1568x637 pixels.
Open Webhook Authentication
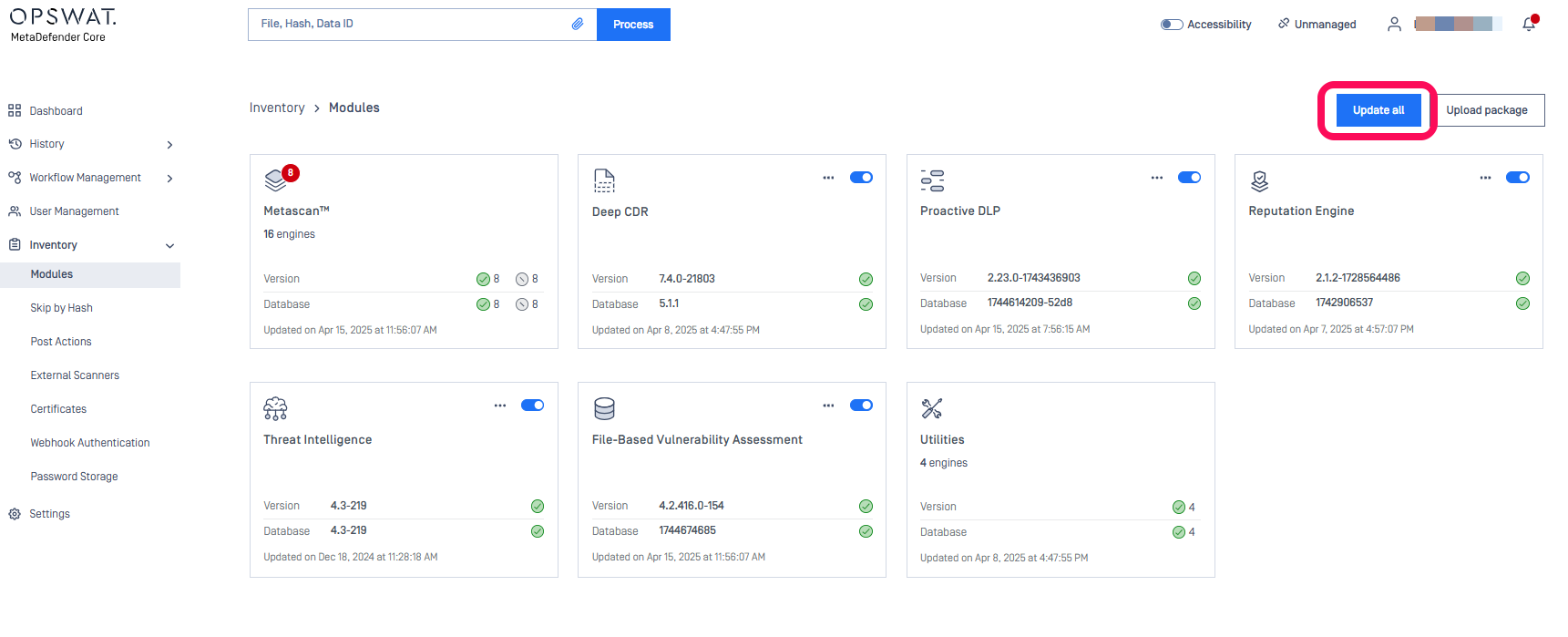click(x=90, y=443)
